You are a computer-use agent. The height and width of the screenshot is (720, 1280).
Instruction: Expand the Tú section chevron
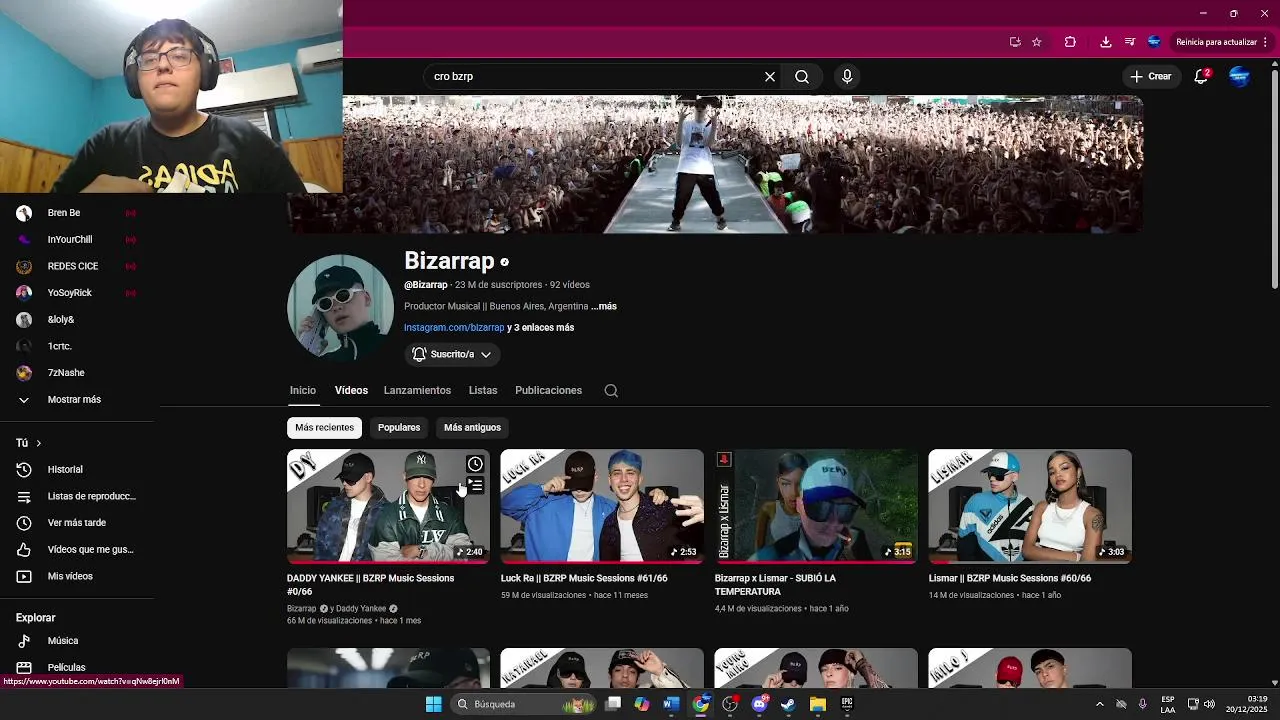click(39, 443)
